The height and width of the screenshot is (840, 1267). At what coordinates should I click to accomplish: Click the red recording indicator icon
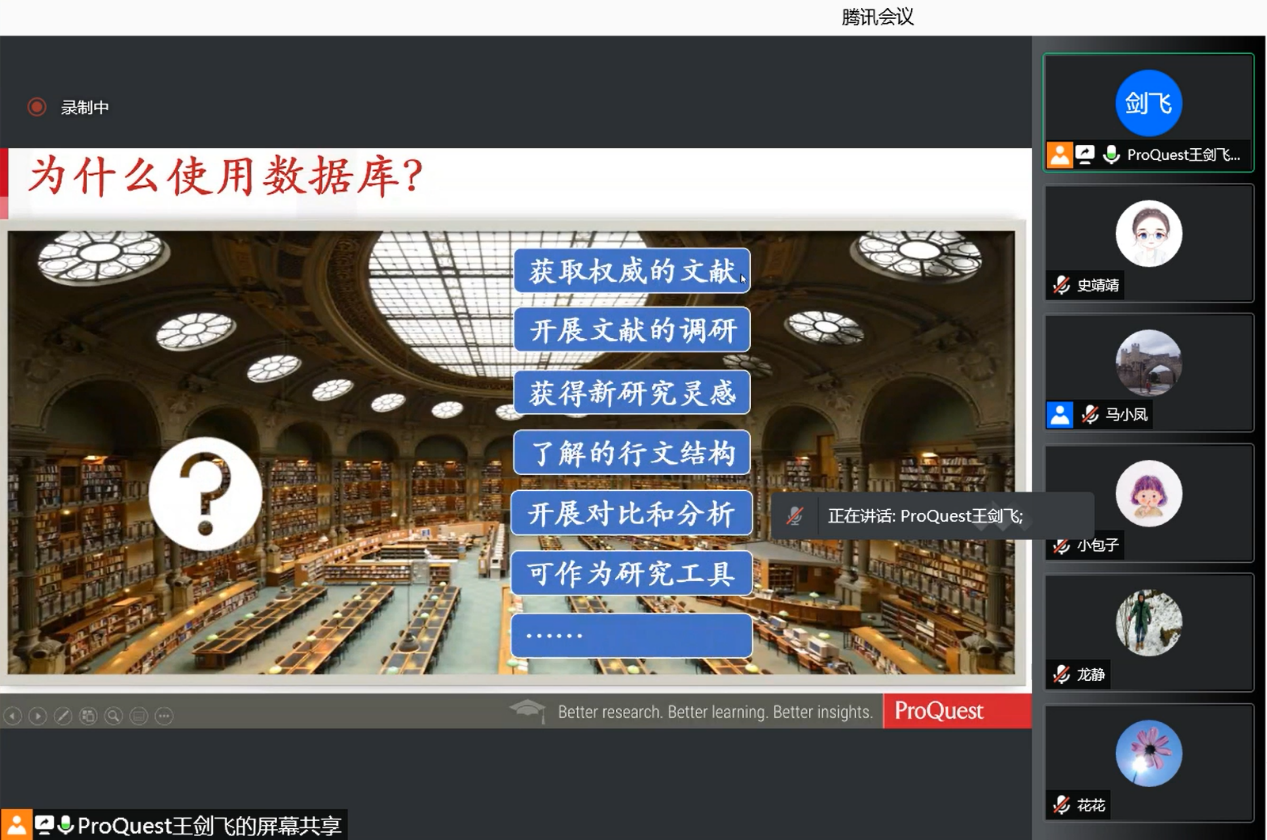pyautogui.click(x=37, y=107)
